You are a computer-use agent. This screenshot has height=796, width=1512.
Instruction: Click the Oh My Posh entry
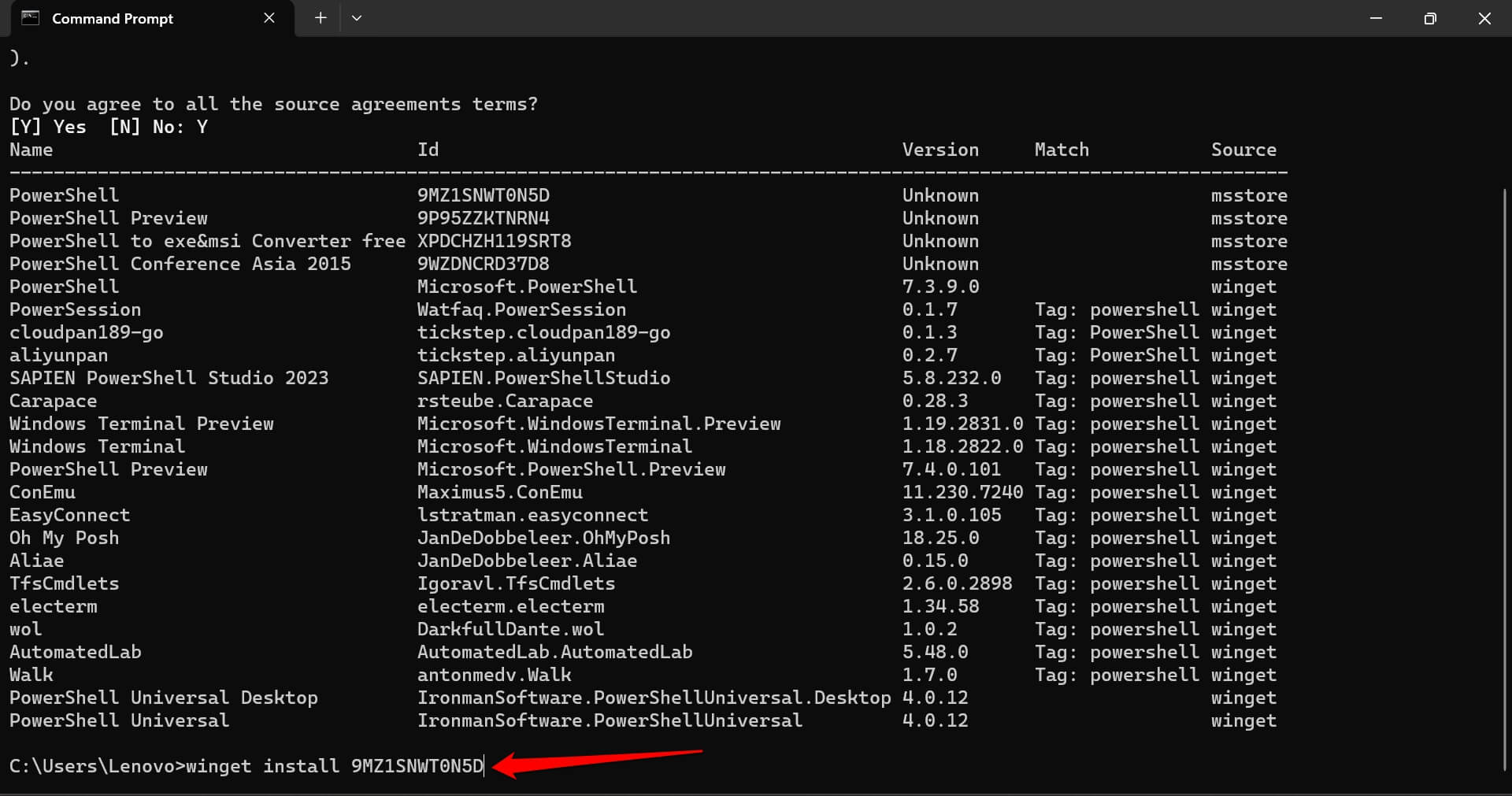click(x=64, y=538)
